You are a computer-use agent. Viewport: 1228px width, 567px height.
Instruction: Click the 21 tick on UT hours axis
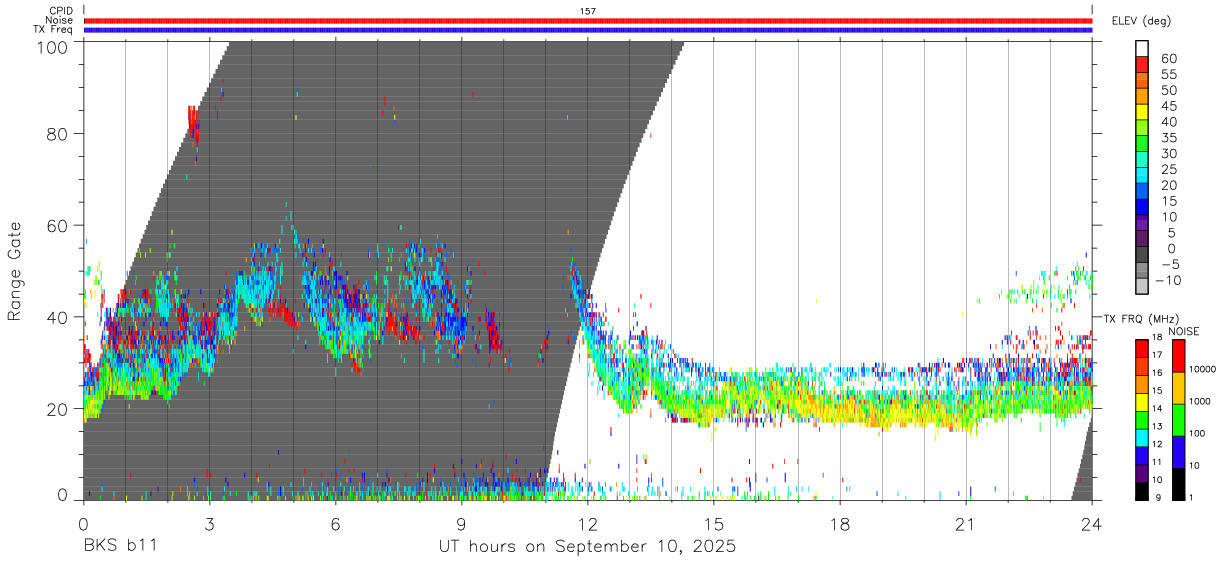click(966, 523)
